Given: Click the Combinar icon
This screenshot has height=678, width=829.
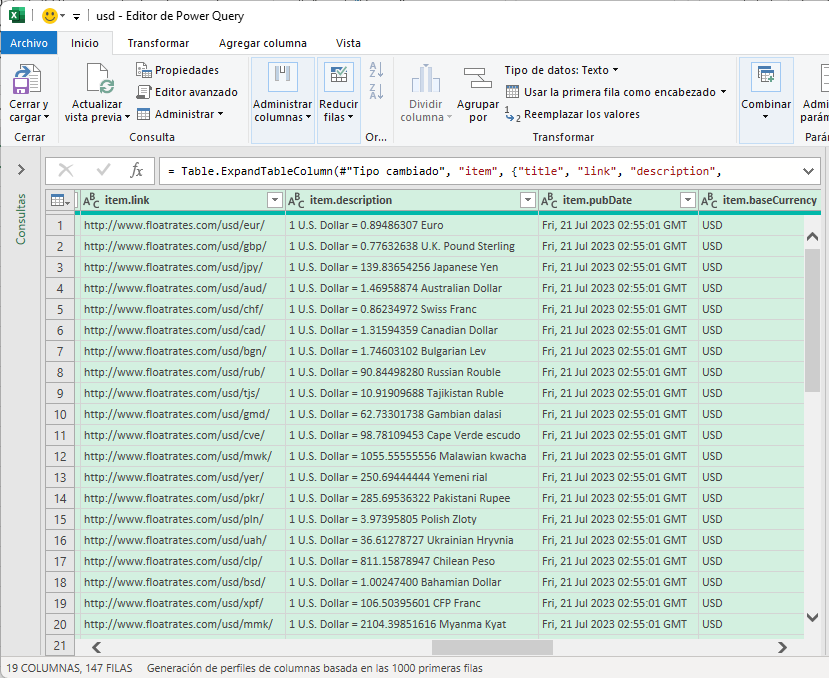Looking at the screenshot, I should point(766,77).
